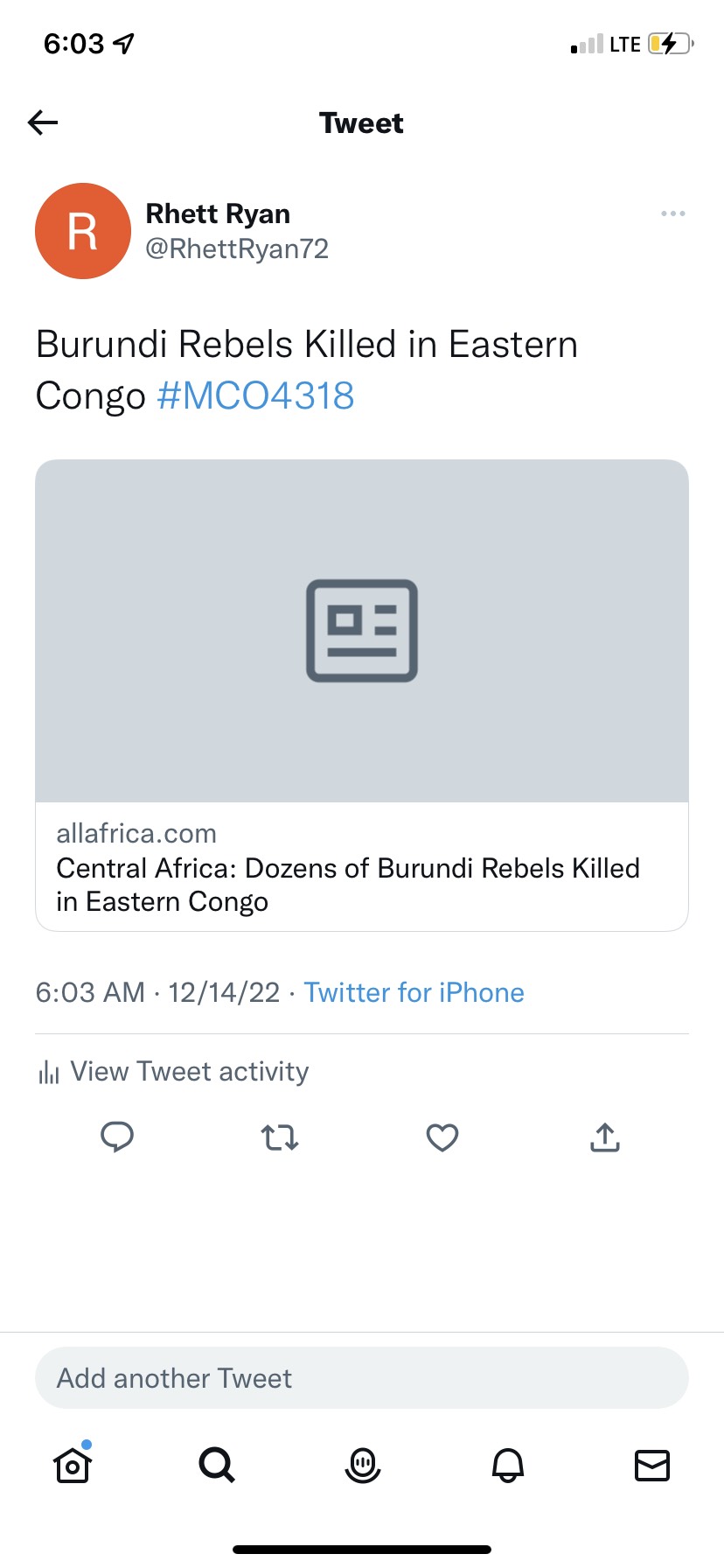Go to the Home tab

tap(73, 1465)
